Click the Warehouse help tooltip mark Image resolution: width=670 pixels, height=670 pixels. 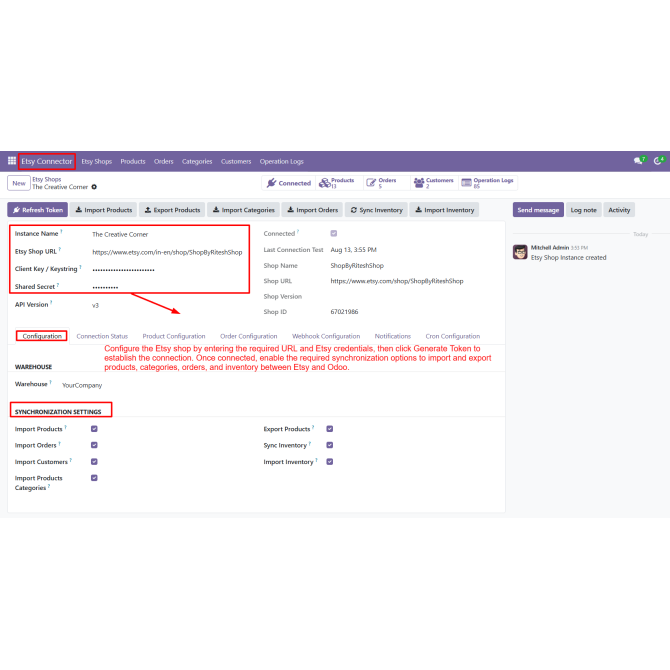tap(50, 382)
